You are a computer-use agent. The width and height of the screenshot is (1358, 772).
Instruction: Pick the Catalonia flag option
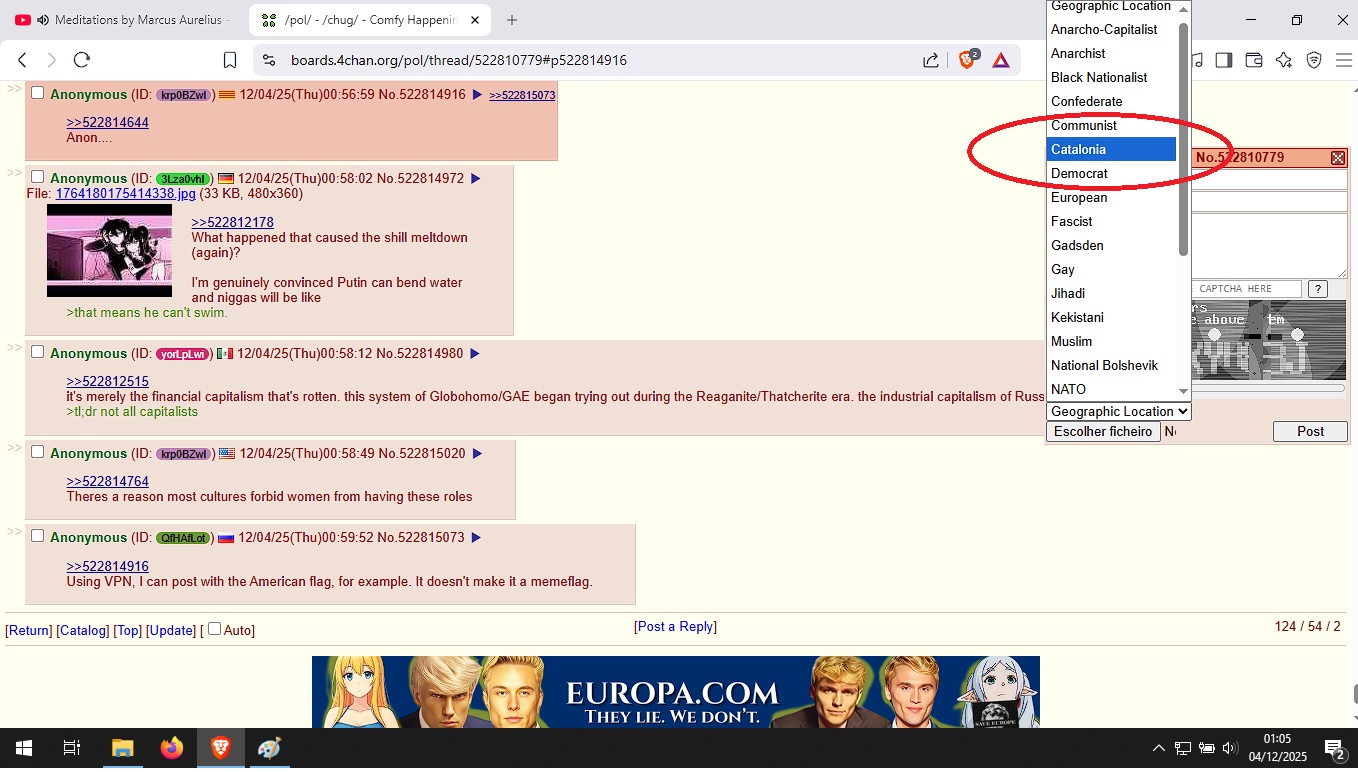point(1111,149)
